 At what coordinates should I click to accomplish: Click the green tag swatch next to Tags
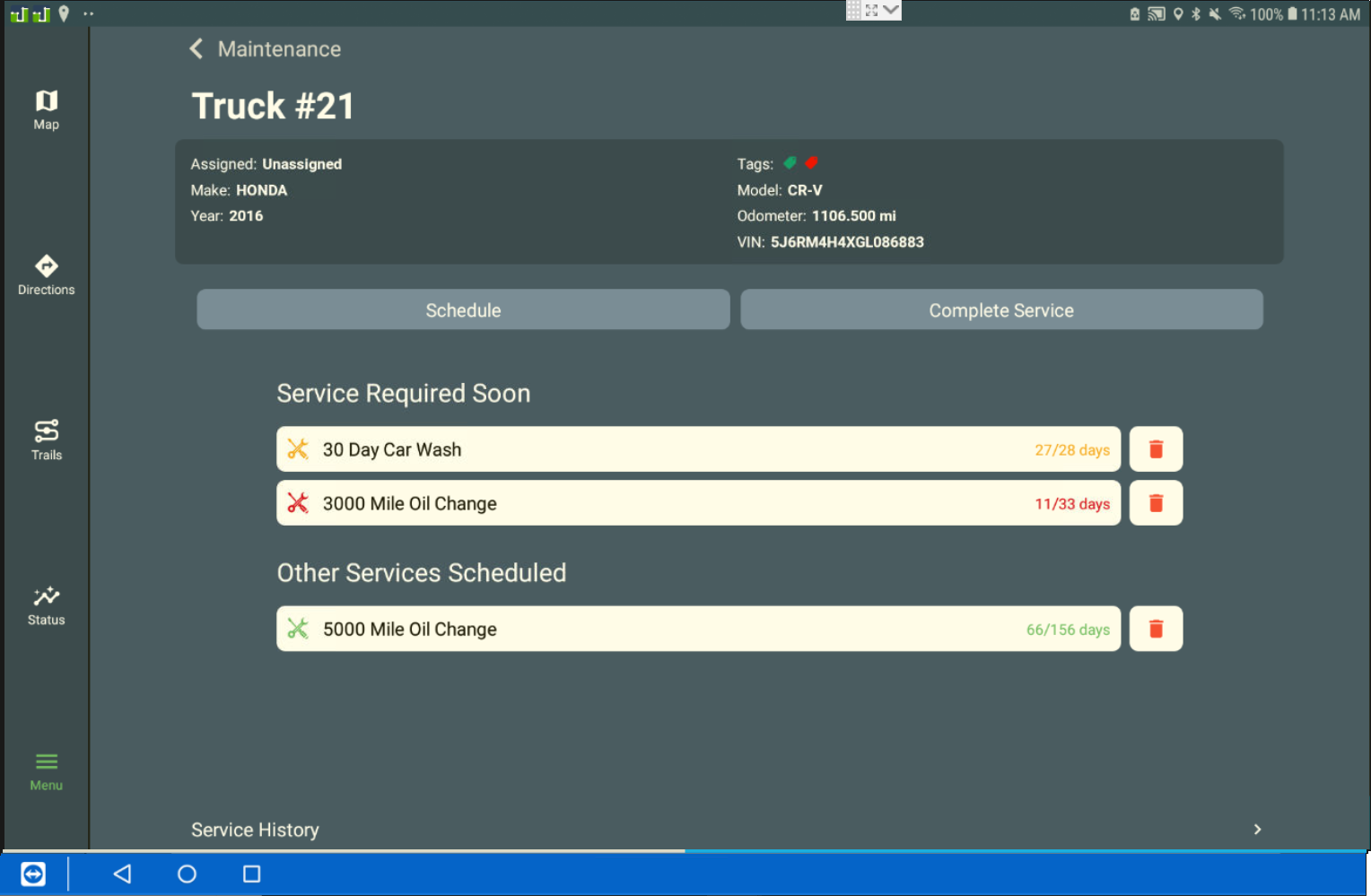(x=789, y=162)
